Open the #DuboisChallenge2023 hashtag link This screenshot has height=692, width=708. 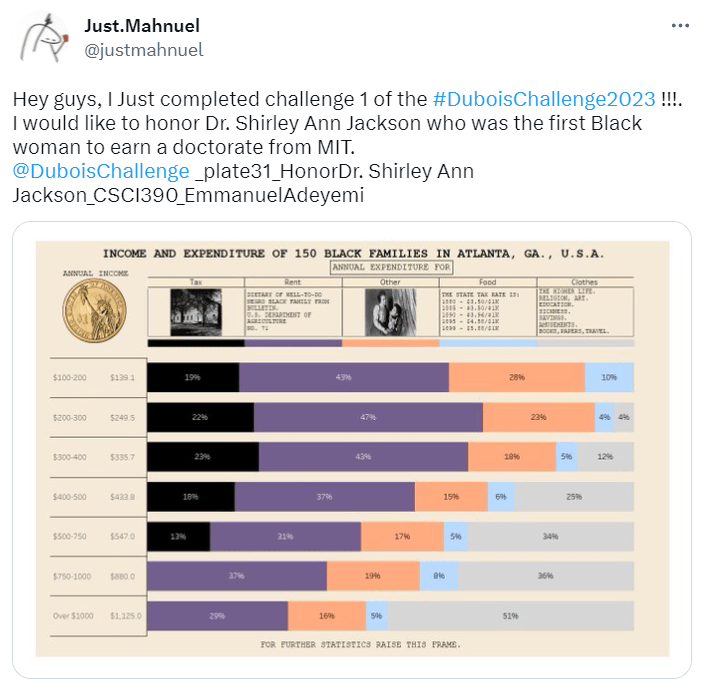[x=545, y=100]
